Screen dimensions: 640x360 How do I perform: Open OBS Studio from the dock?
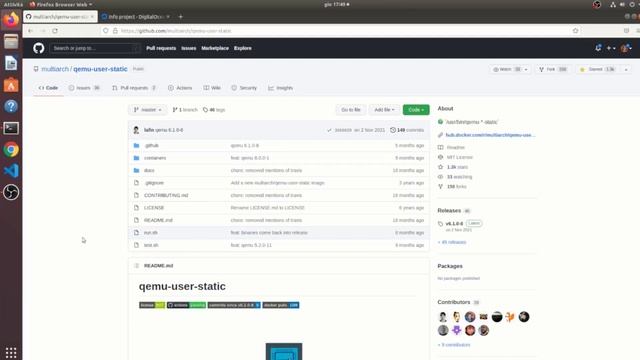[x=11, y=192]
